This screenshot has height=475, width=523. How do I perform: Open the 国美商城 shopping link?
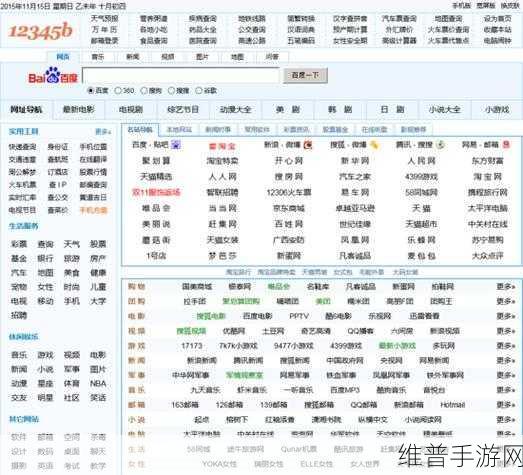click(197, 287)
